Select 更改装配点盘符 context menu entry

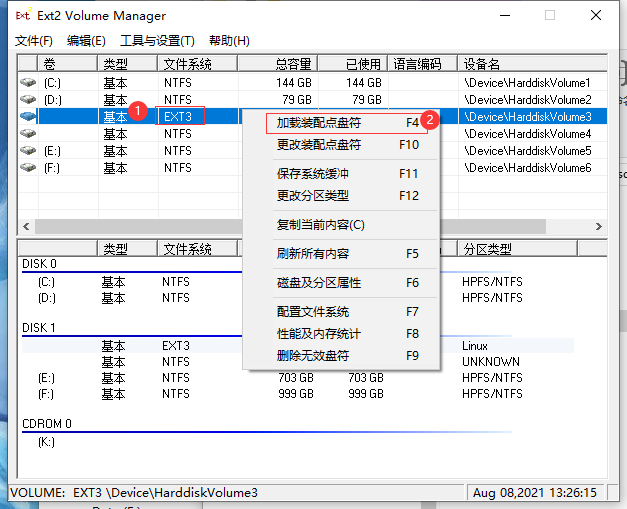click(319, 144)
